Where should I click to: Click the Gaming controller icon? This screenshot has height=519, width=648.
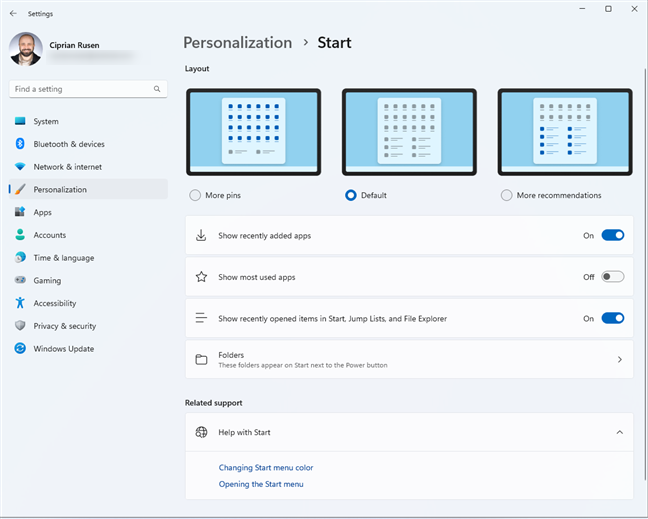pyautogui.click(x=20, y=280)
